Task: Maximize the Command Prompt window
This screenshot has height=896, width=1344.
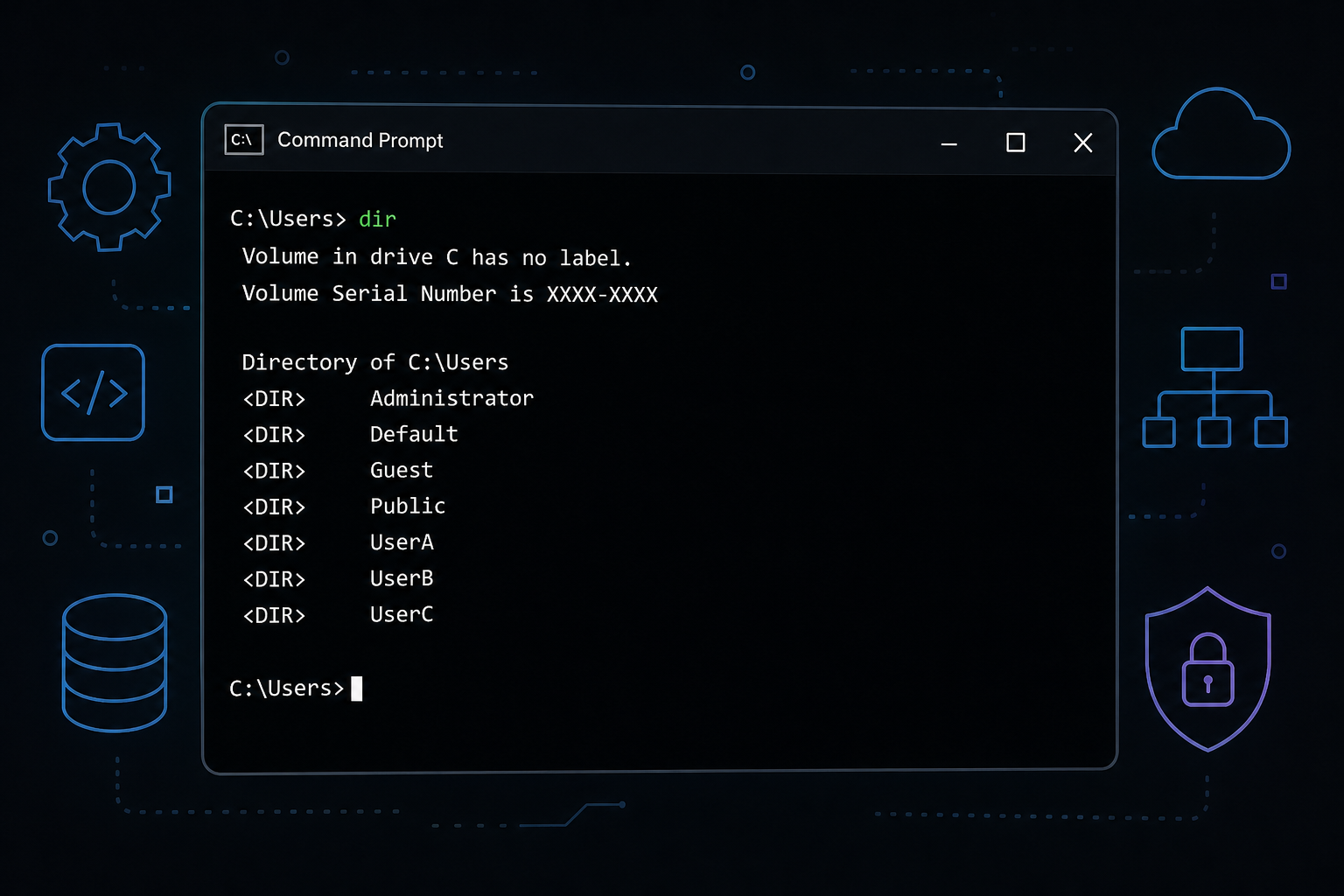Action: 1016,143
